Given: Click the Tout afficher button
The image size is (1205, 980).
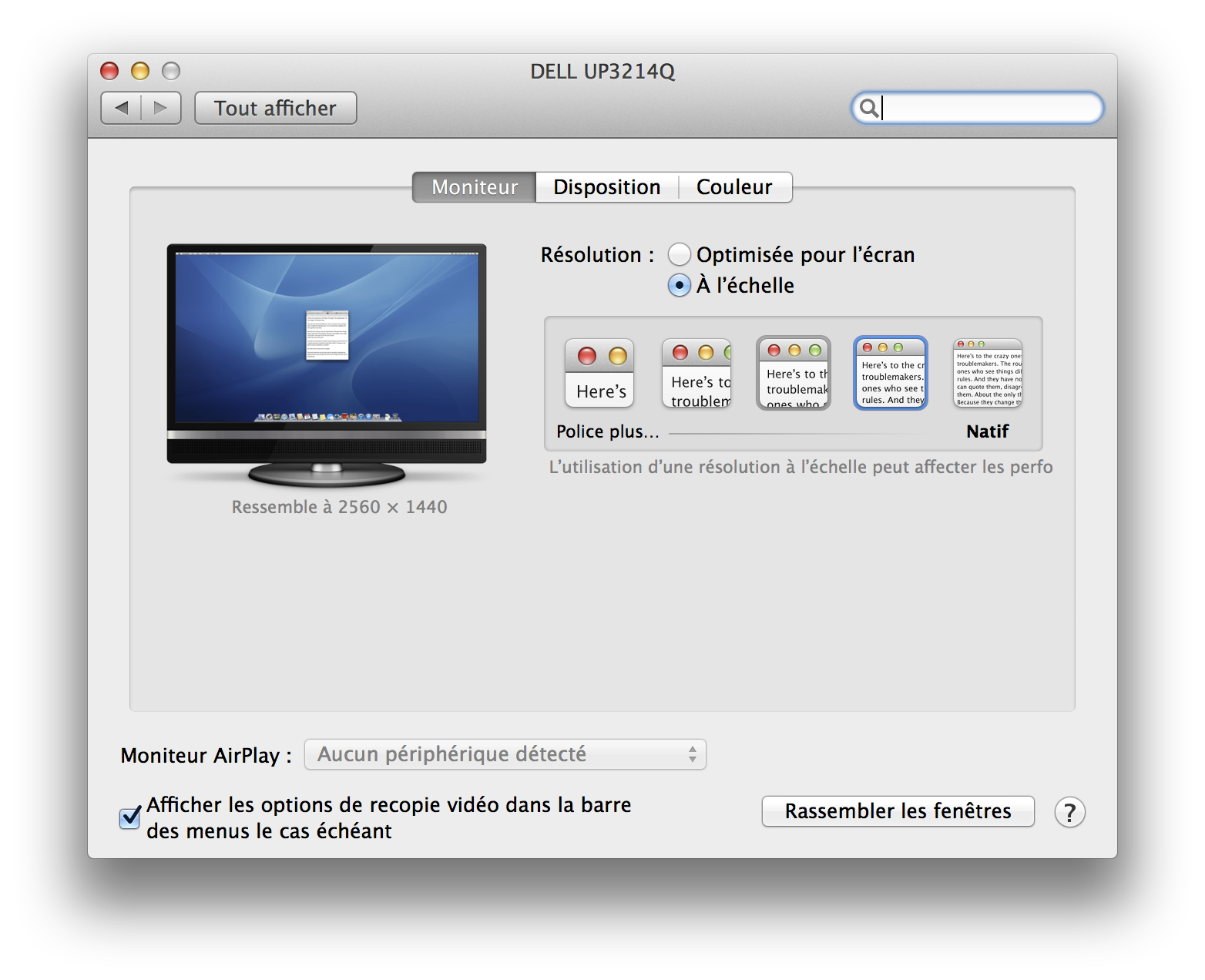Looking at the screenshot, I should 276,108.
